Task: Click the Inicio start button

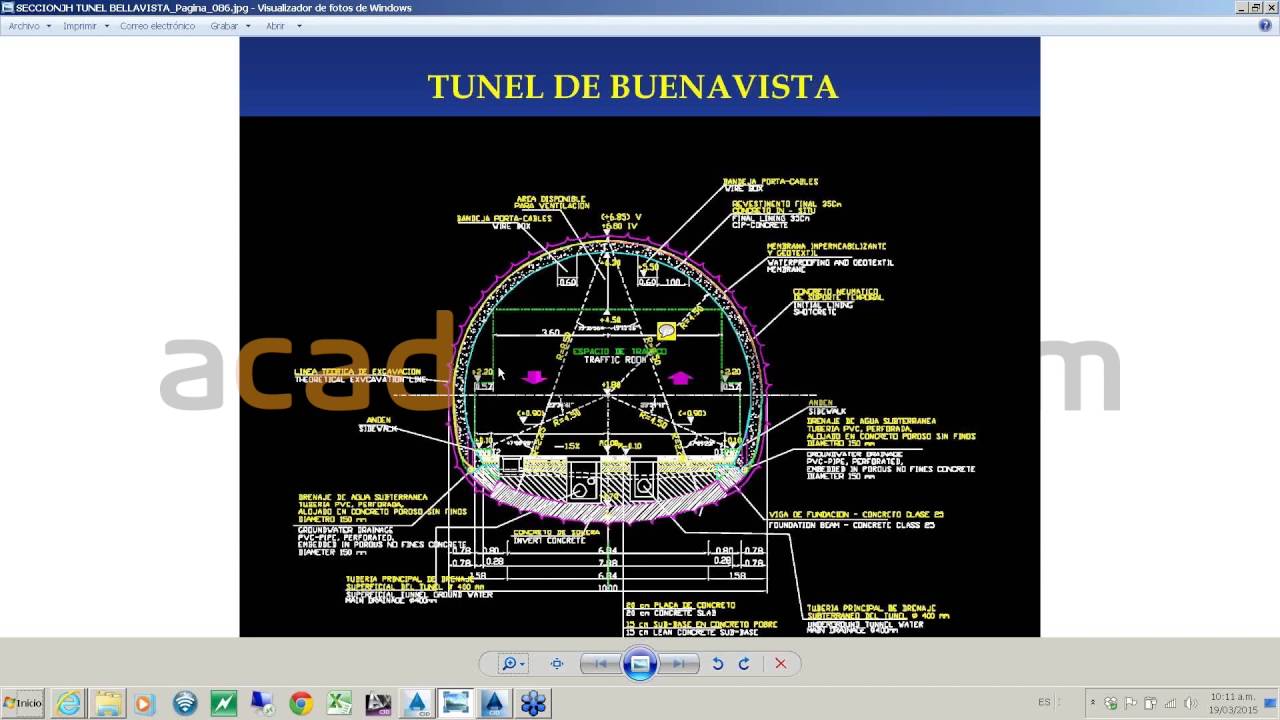Action: (22, 703)
